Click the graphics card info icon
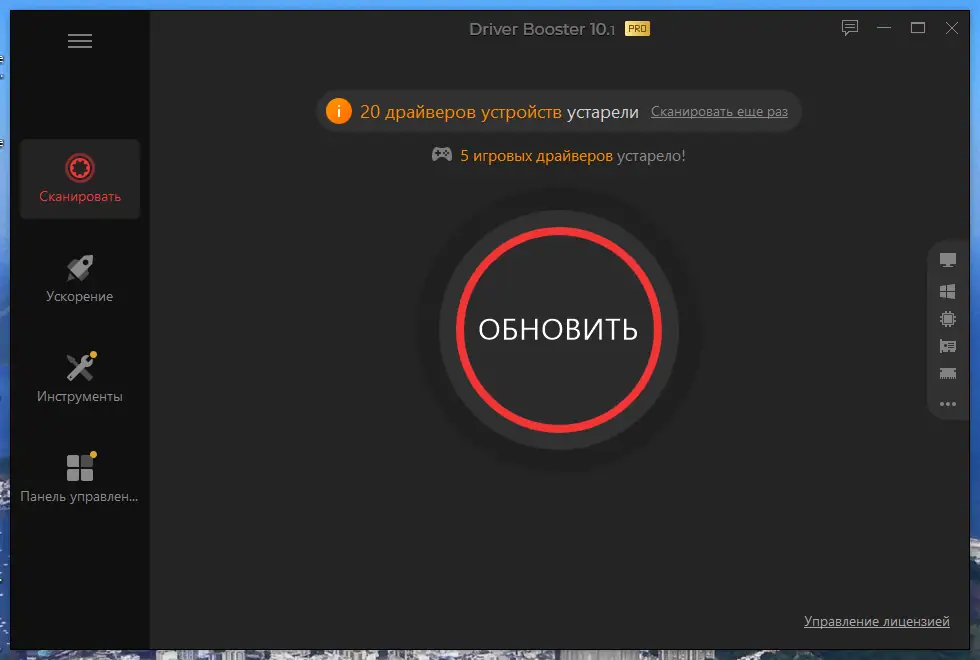Image resolution: width=980 pixels, height=660 pixels. [x=947, y=347]
